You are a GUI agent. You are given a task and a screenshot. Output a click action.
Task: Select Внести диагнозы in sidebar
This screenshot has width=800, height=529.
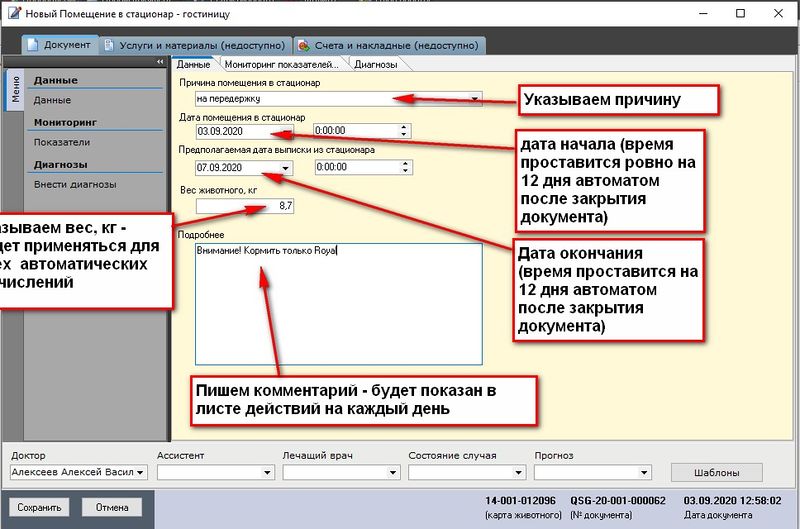click(75, 184)
